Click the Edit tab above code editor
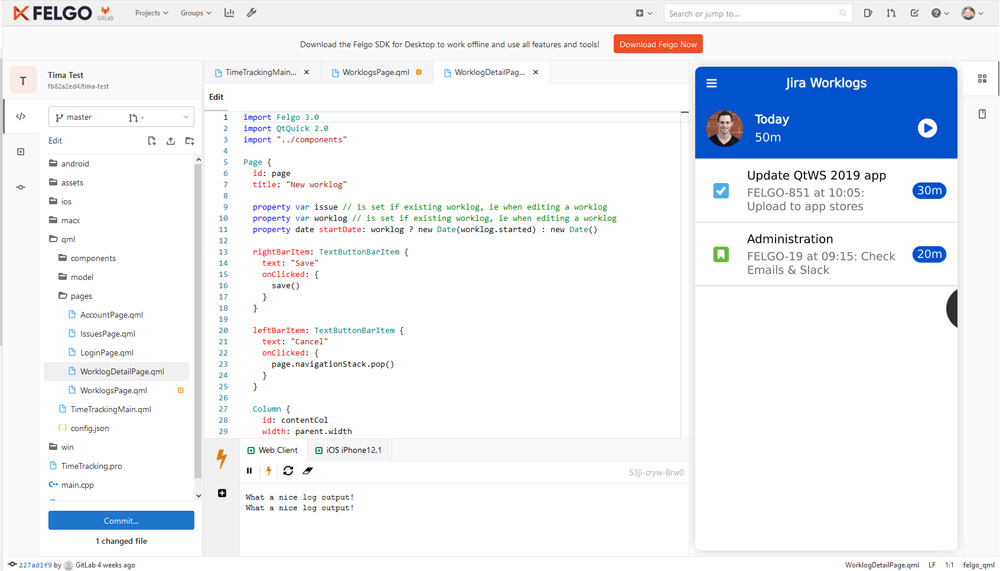 [x=216, y=97]
